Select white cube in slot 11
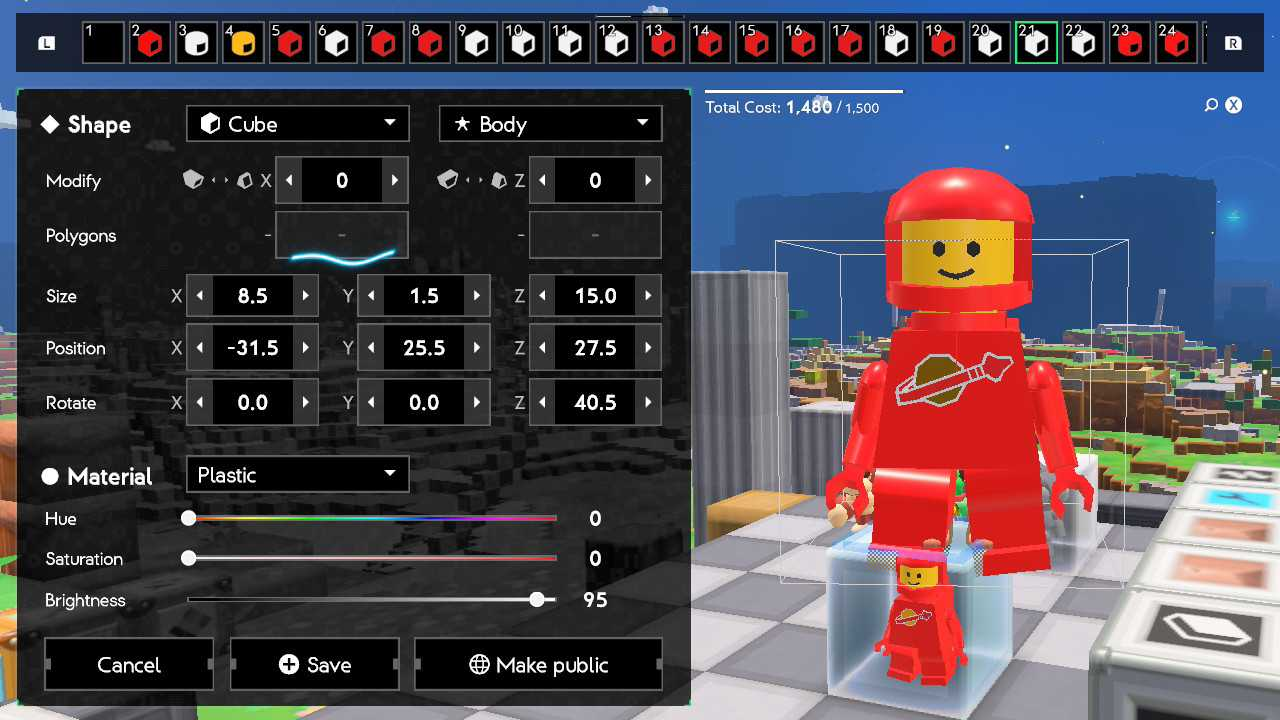Image resolution: width=1280 pixels, height=720 pixels. [570, 43]
